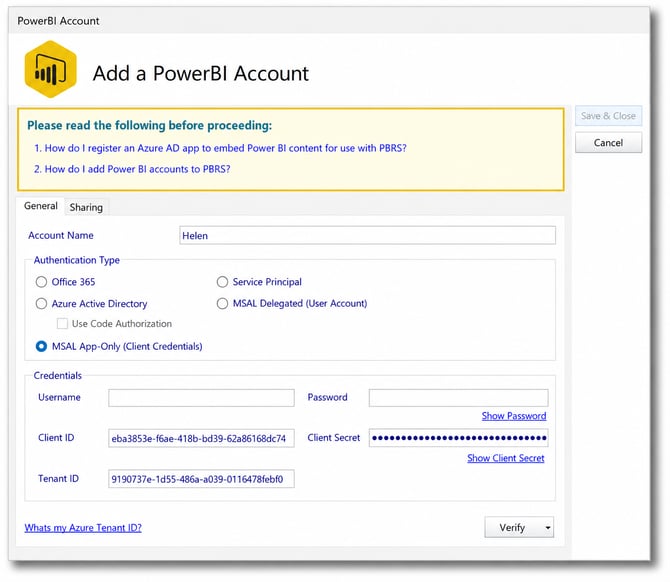
Task: Click the Authentication Type group label
Action: coord(76,260)
